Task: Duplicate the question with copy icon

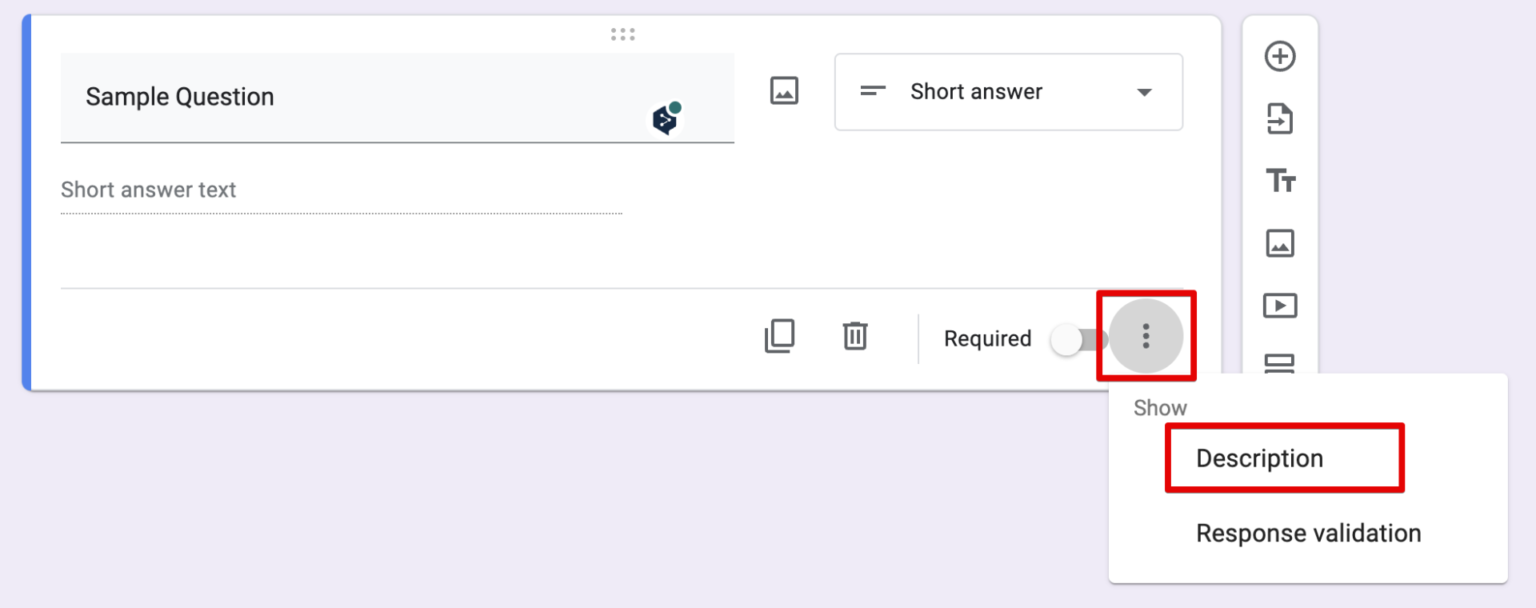Action: [x=779, y=337]
